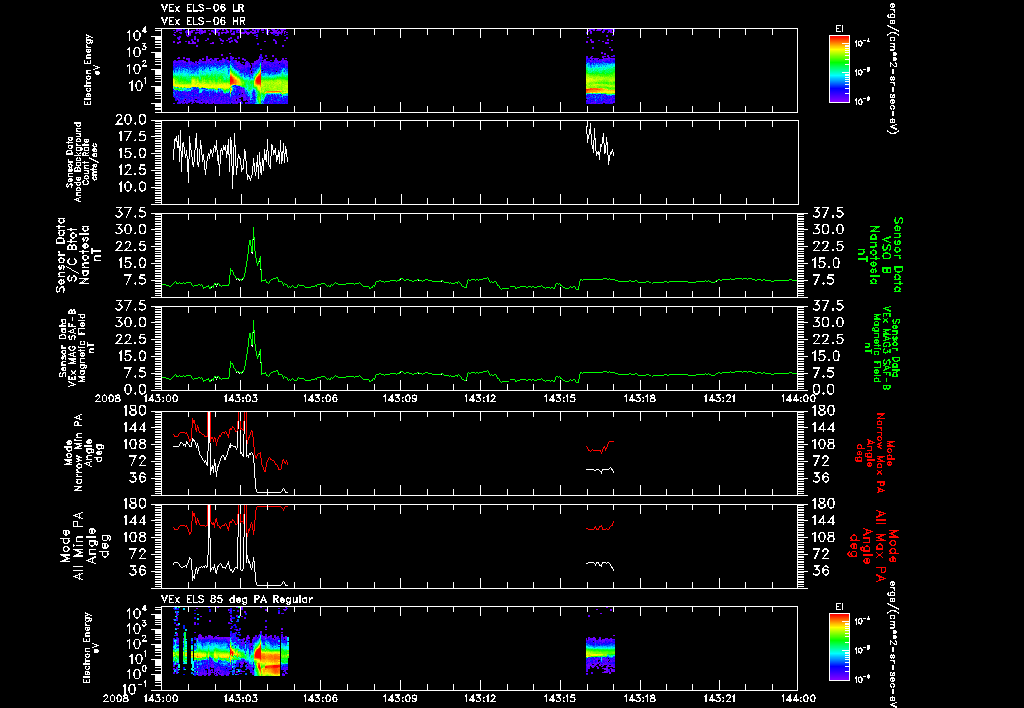
Task: Click 'Electron Energy eV' label of 85 deg panel
Action: pos(89,648)
